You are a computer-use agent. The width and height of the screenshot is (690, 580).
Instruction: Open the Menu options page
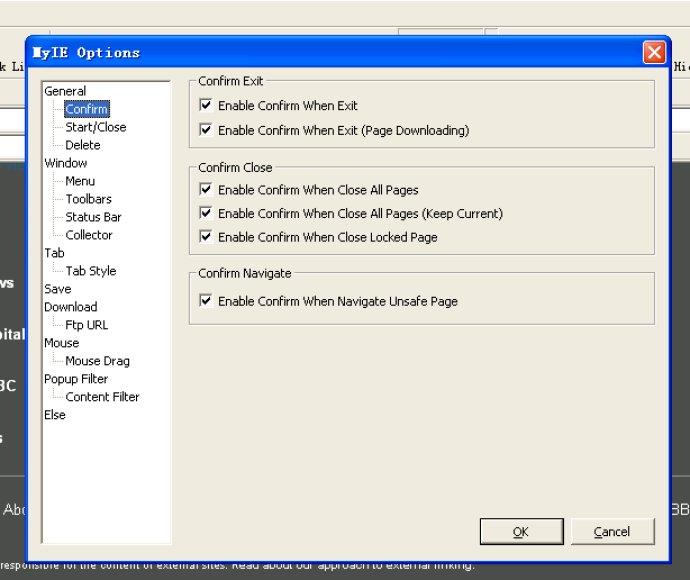80,181
